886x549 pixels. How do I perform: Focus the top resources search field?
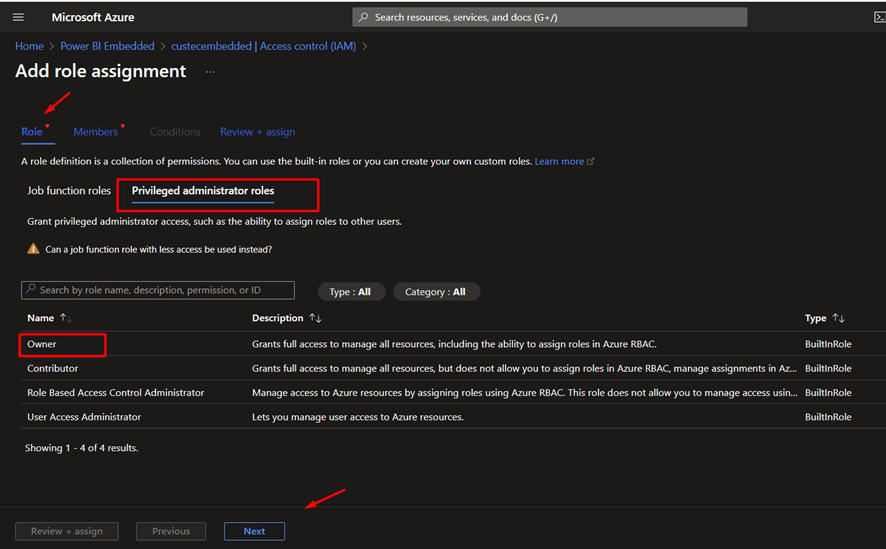[x=550, y=17]
